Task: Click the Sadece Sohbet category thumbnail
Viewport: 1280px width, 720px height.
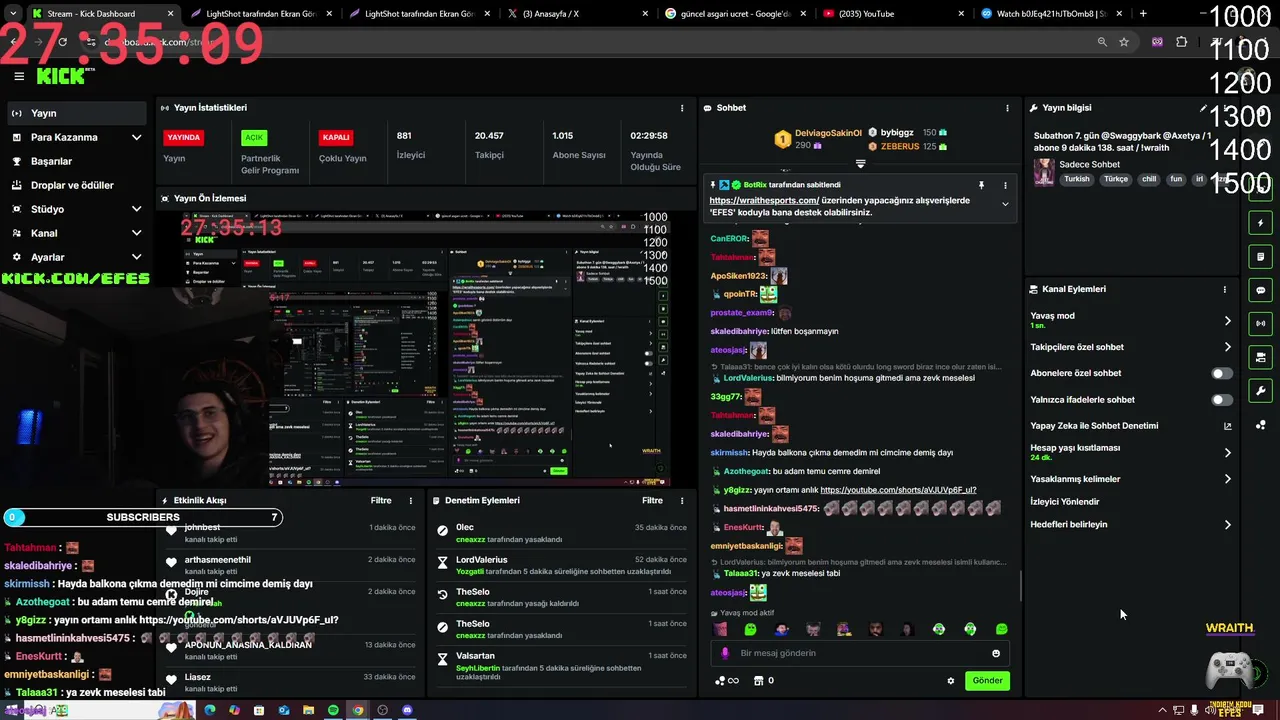Action: (1044, 172)
